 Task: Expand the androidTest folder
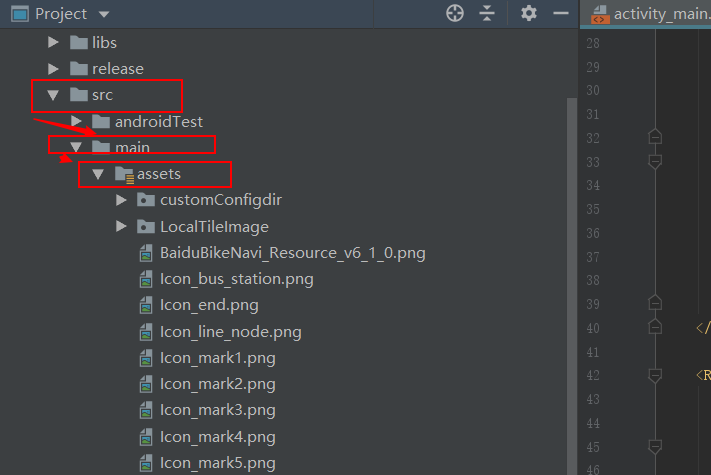pyautogui.click(x=76, y=121)
